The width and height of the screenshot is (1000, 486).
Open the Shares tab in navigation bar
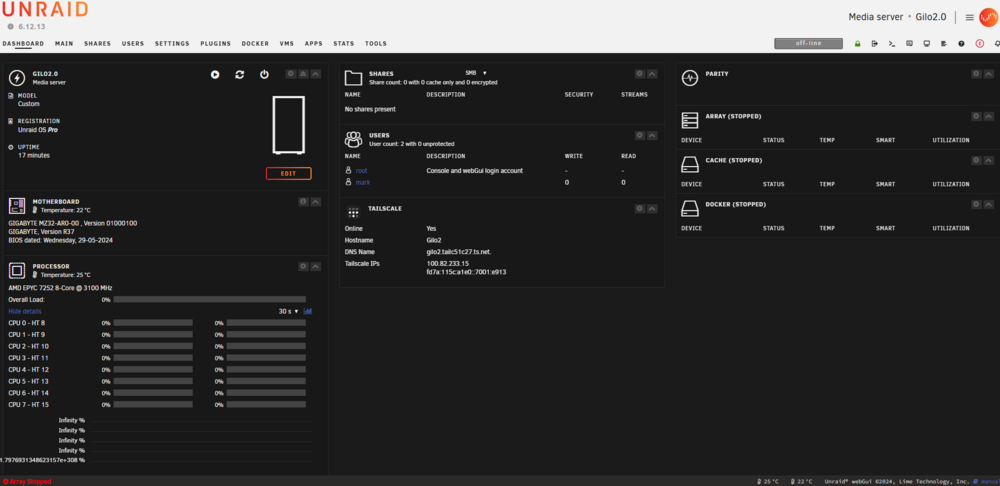point(97,43)
